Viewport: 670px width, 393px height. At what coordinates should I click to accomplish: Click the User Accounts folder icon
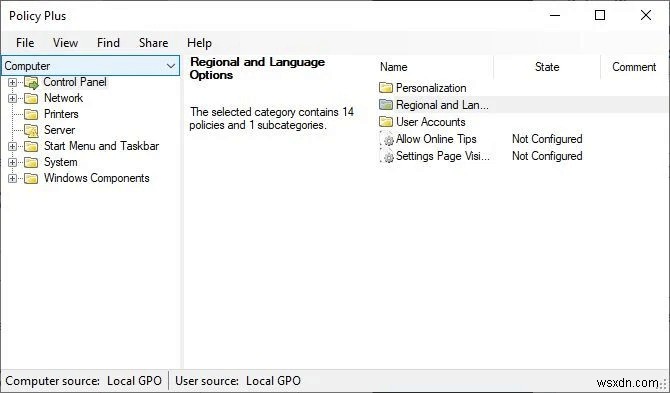pos(386,122)
